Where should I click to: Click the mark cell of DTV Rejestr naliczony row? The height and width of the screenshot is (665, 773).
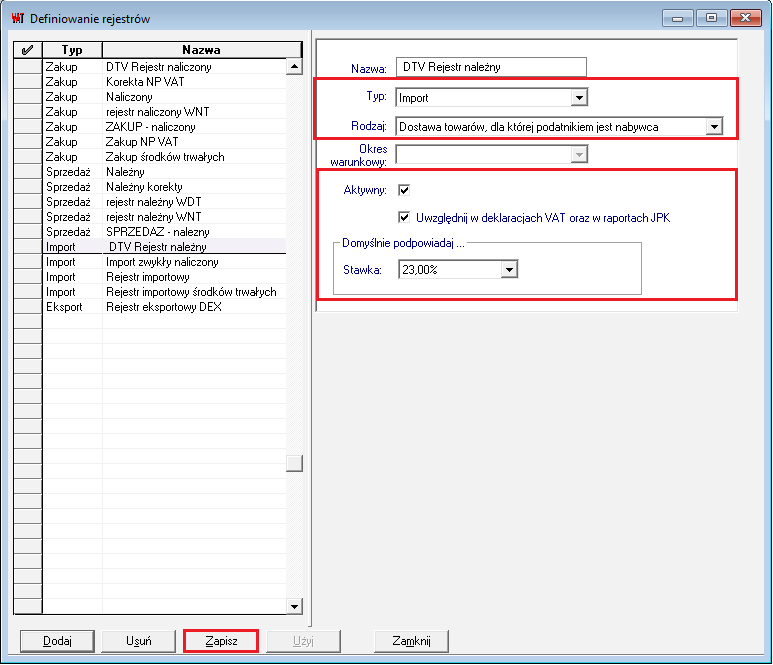[x=28, y=67]
